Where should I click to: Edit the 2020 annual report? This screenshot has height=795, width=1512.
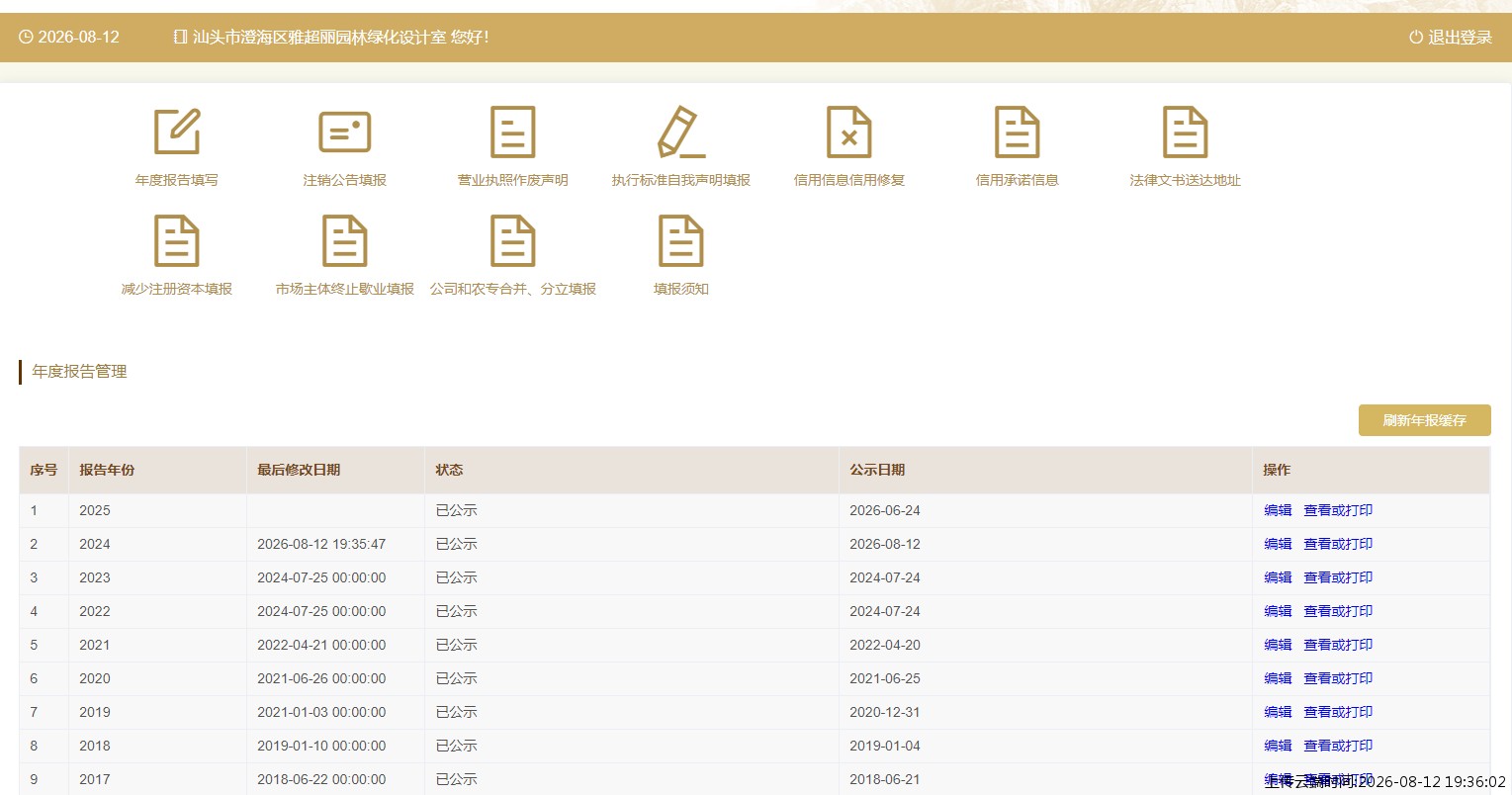[1278, 678]
